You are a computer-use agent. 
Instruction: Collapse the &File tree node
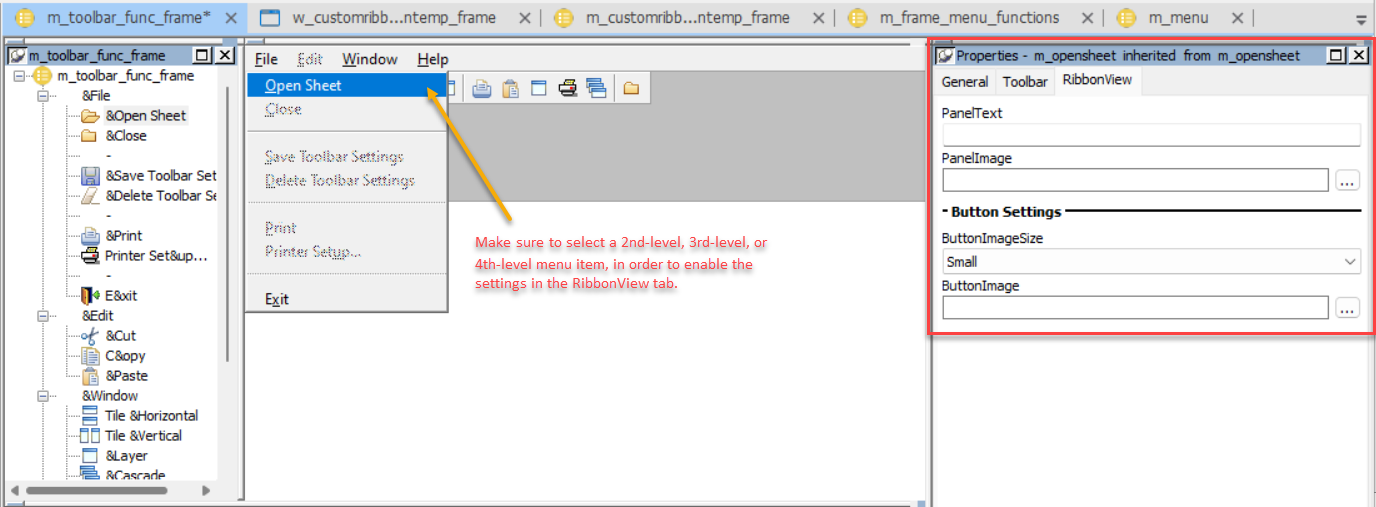[44, 96]
